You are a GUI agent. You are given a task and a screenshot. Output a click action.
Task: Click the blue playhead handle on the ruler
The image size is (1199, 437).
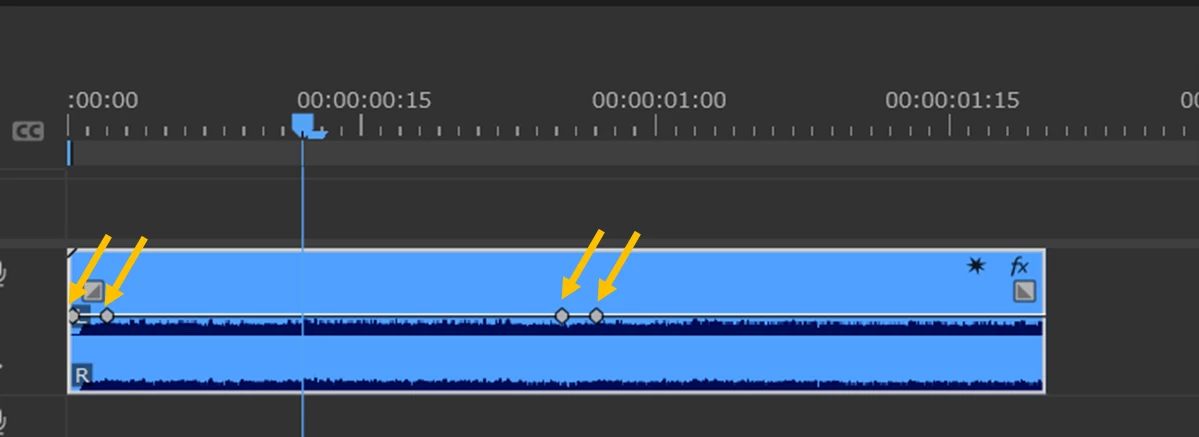point(303,124)
